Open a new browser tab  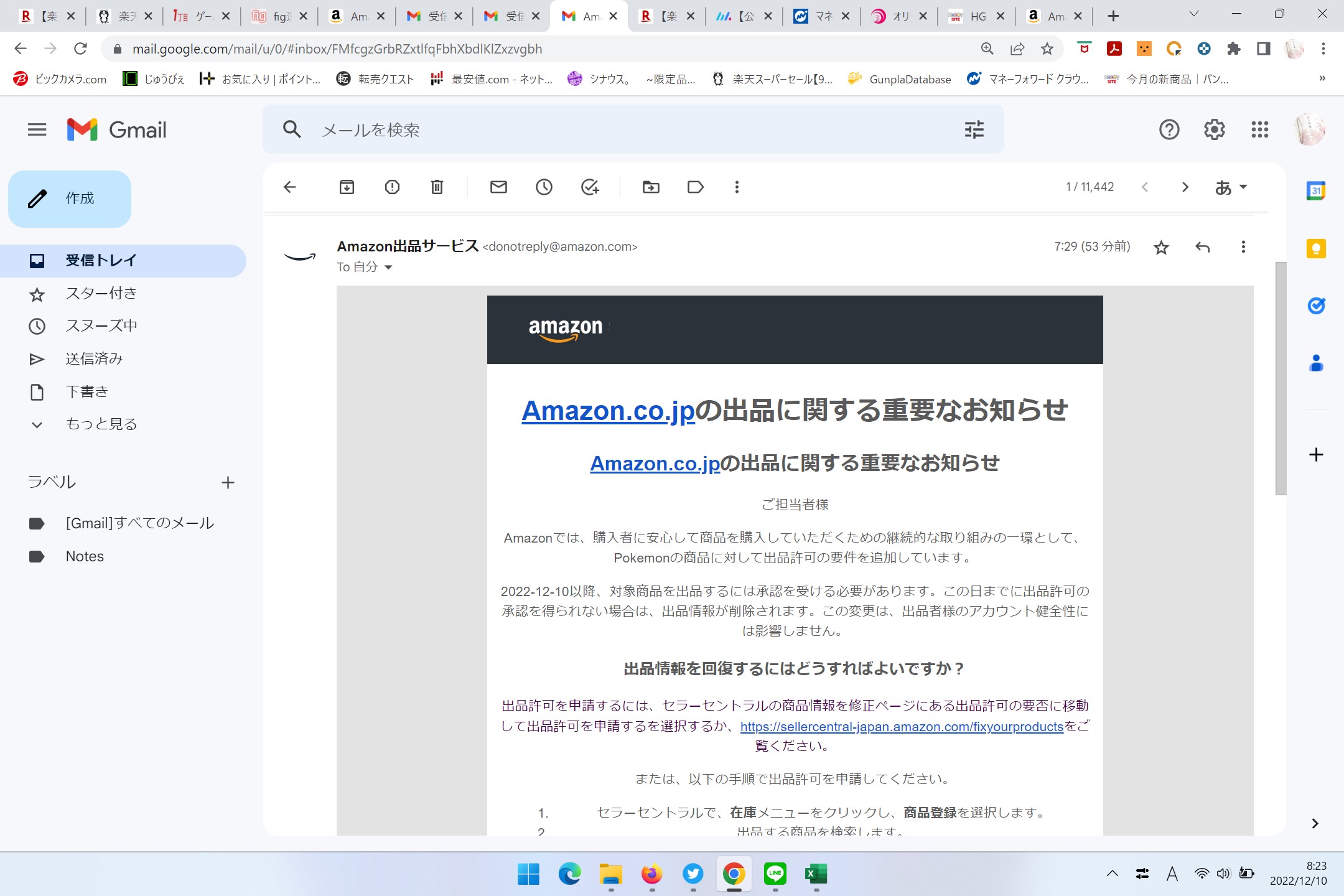click(1113, 16)
